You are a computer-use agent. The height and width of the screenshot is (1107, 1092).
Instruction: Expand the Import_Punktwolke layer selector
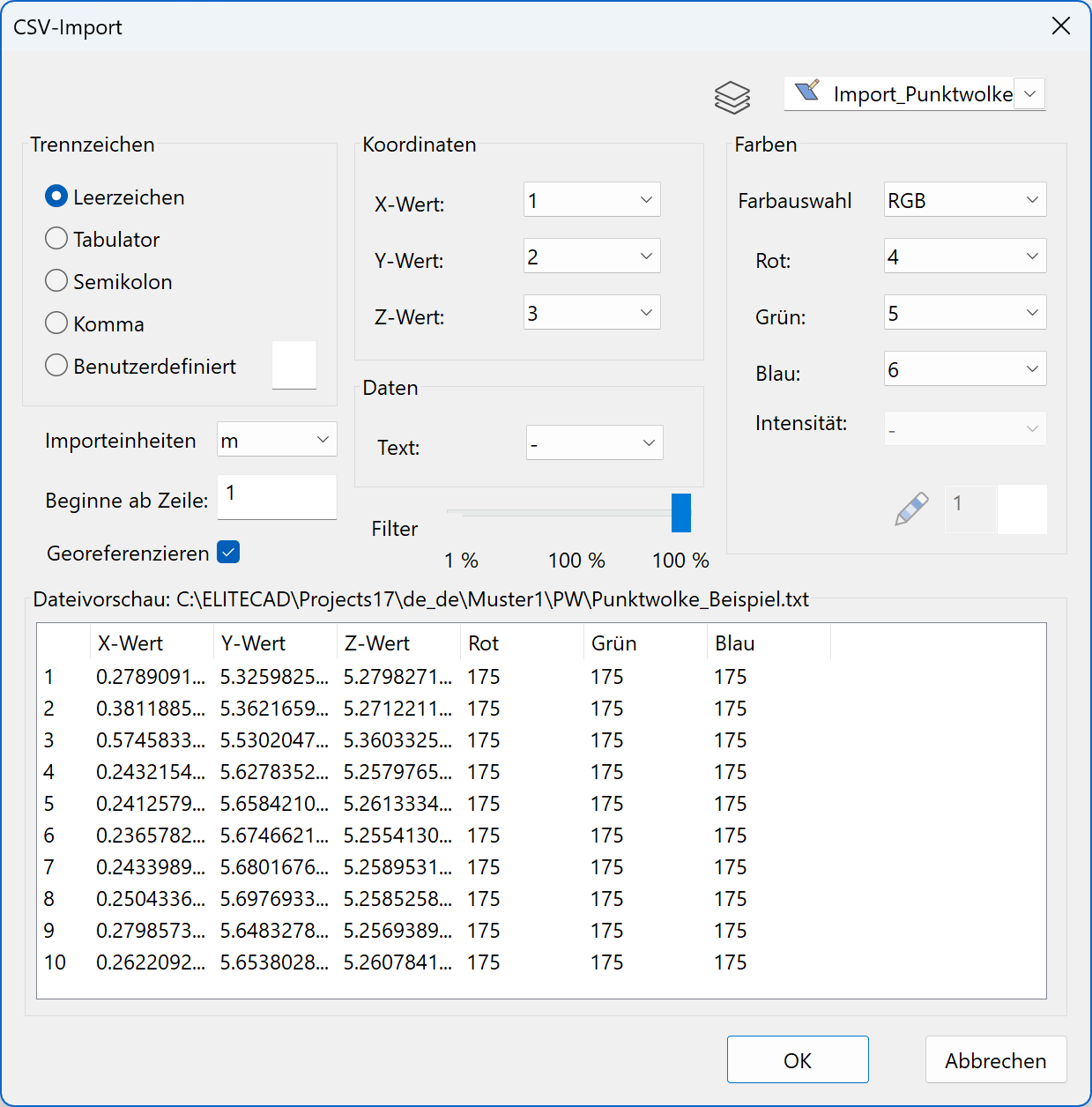click(x=1029, y=93)
